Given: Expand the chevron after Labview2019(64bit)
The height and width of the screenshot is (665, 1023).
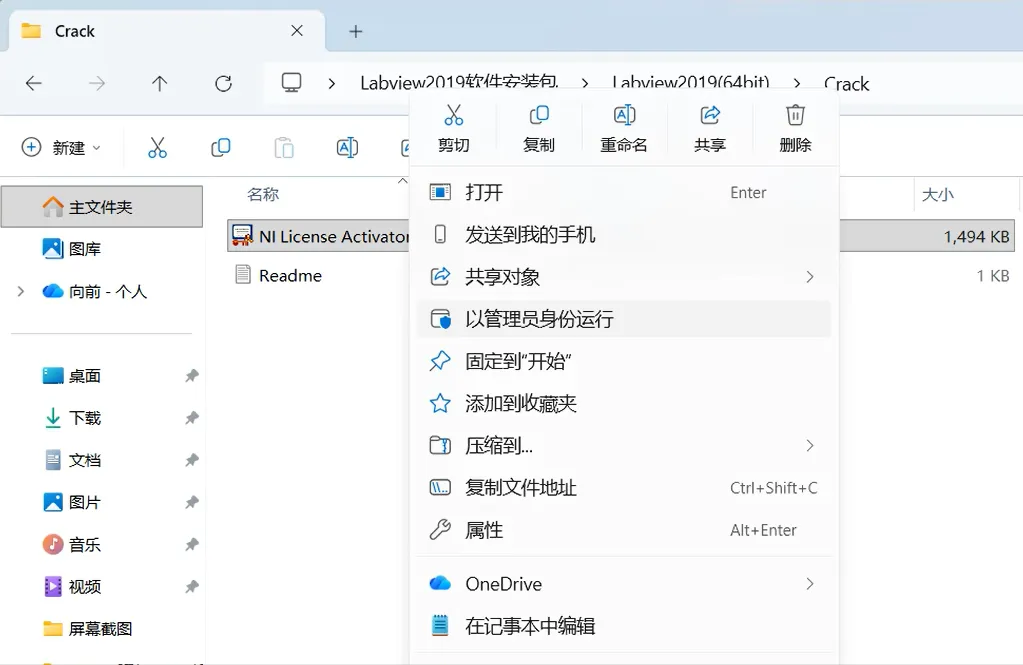Looking at the screenshot, I should pos(797,84).
